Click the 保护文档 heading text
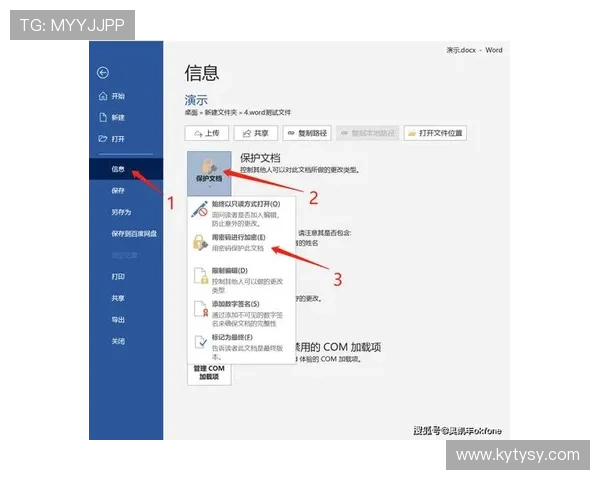 pyautogui.click(x=260, y=158)
